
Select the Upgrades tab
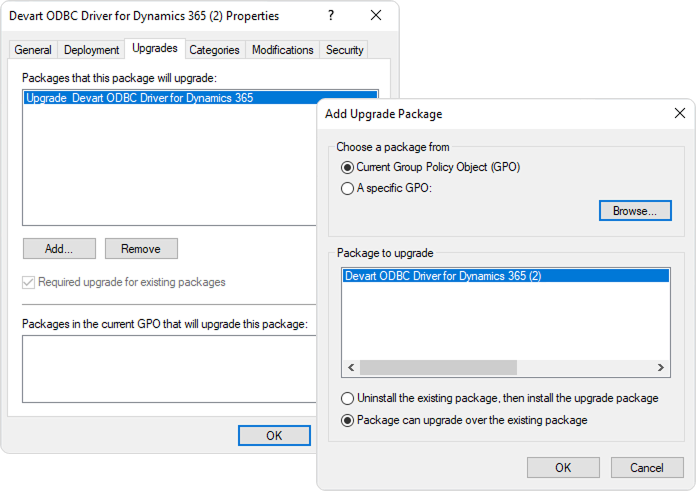(155, 48)
